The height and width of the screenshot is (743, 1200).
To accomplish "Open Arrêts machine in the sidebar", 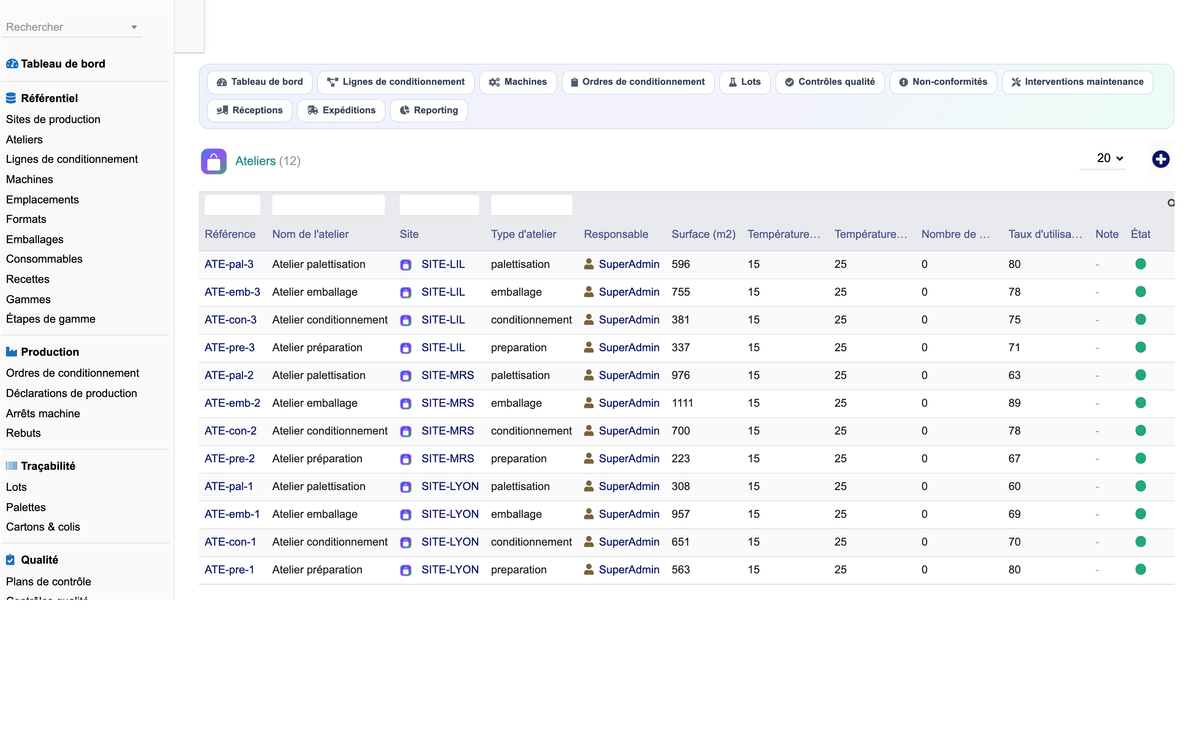I will coord(43,413).
